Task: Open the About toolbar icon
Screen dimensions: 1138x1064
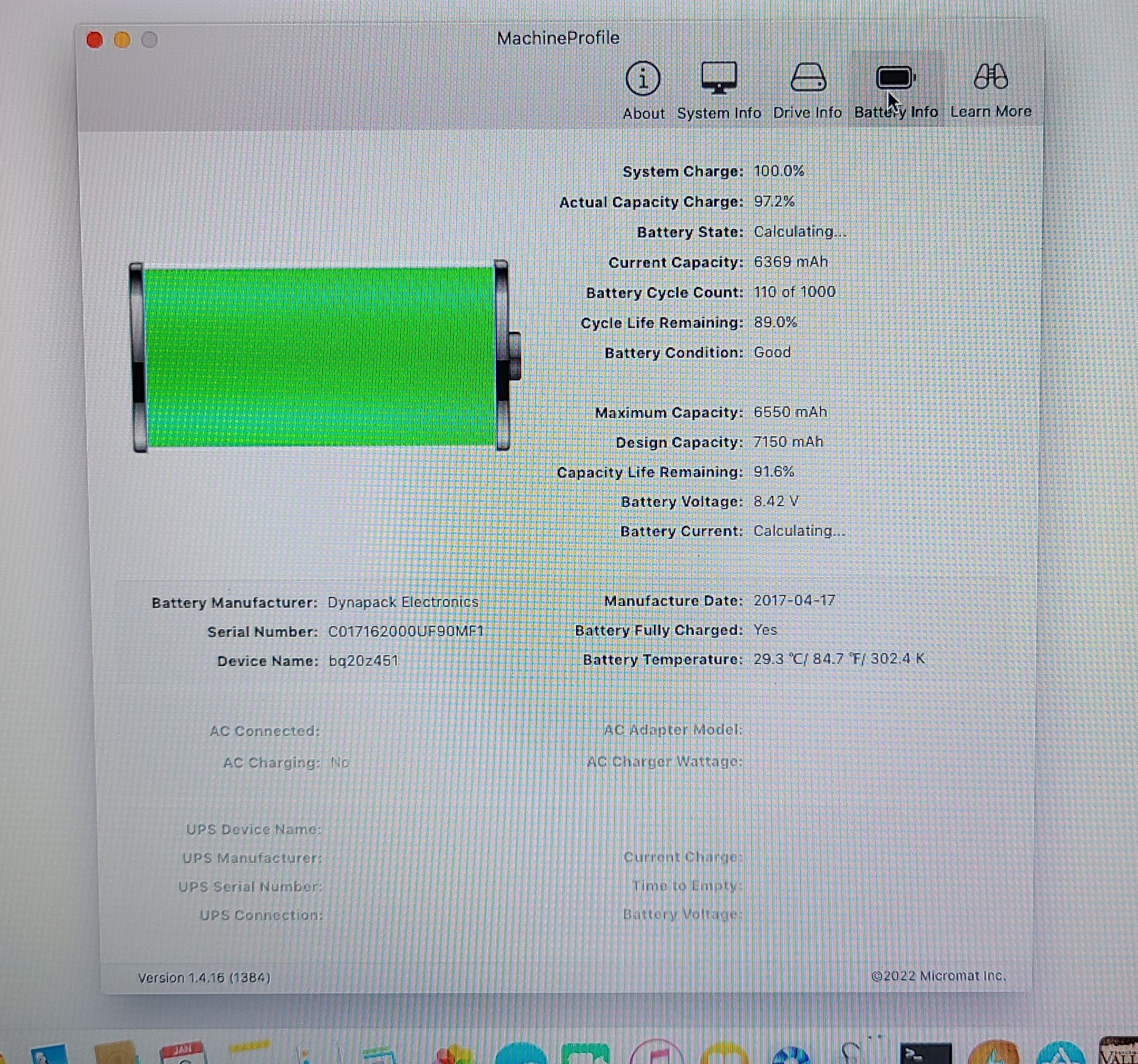Action: click(x=643, y=79)
